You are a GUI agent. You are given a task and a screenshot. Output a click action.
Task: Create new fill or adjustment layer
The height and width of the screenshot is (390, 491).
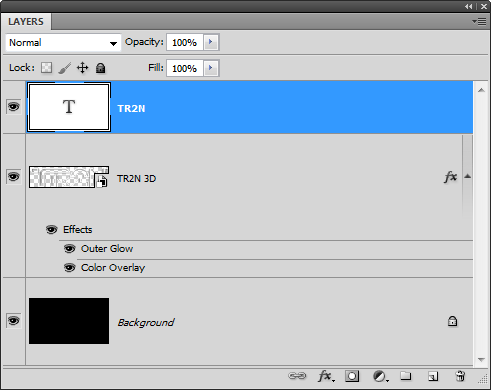point(381,376)
